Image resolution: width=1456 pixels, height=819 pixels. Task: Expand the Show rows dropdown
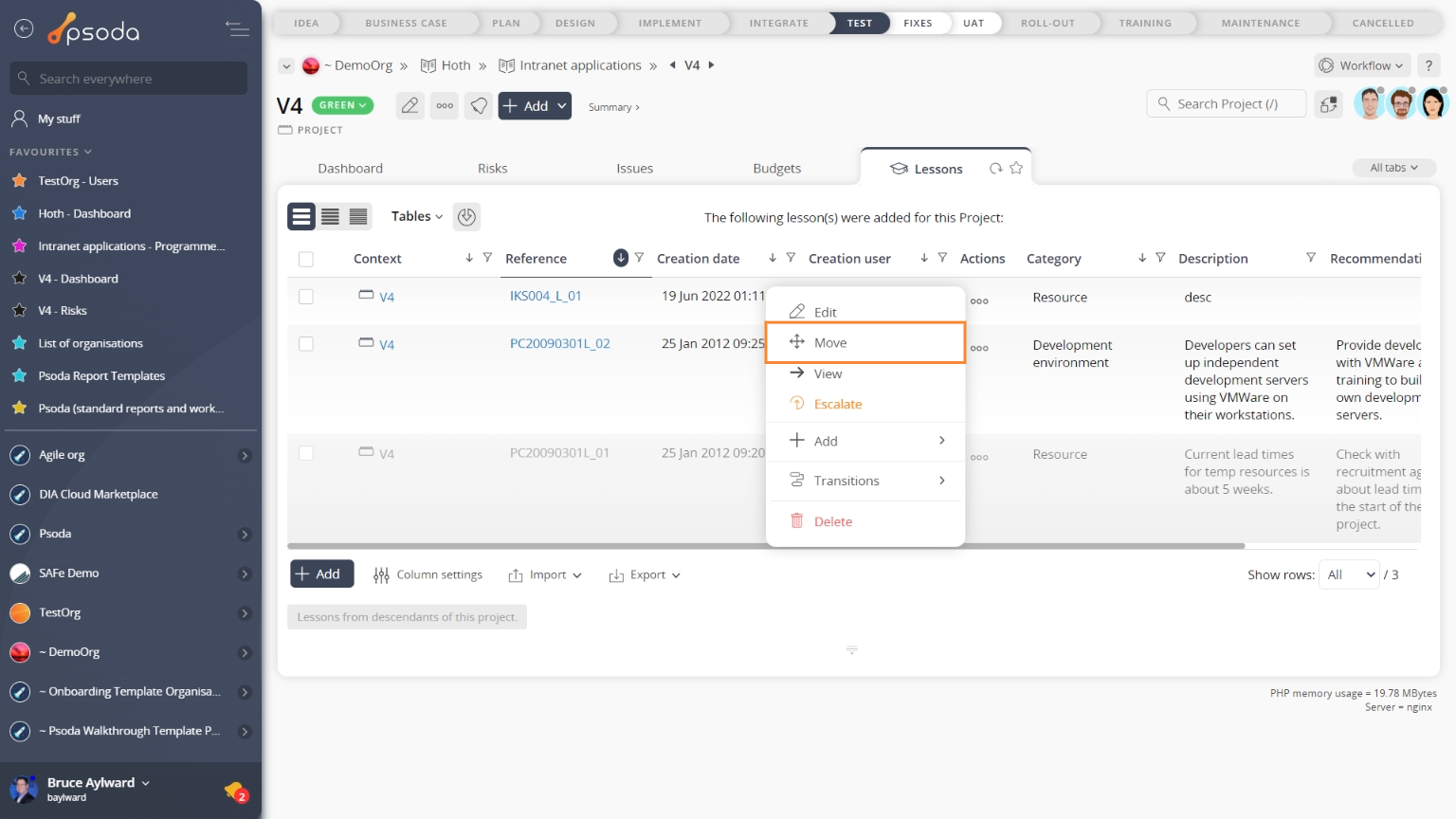click(1348, 574)
